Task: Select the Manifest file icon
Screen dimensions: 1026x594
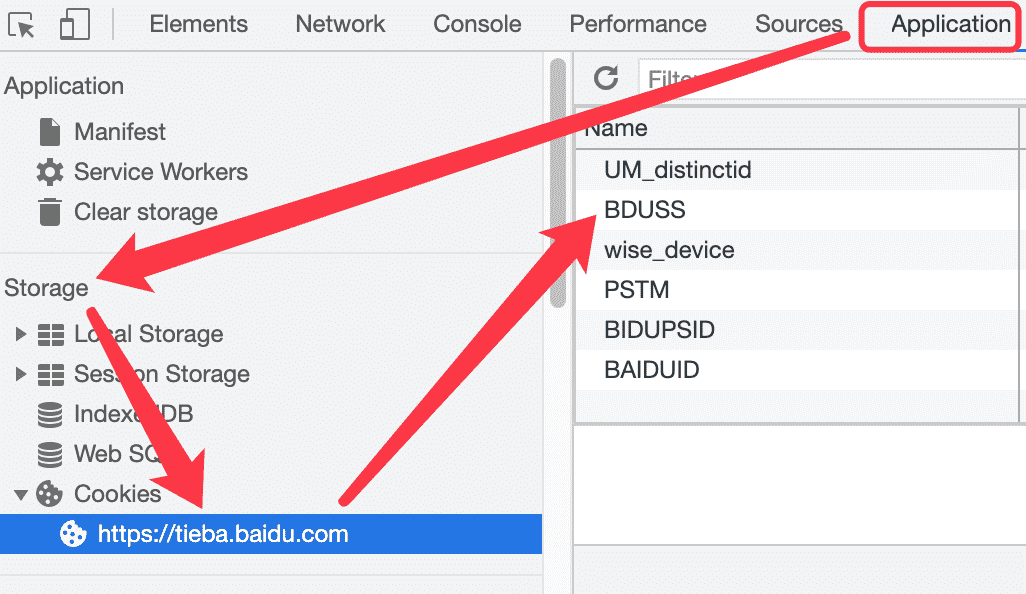Action: (x=50, y=132)
